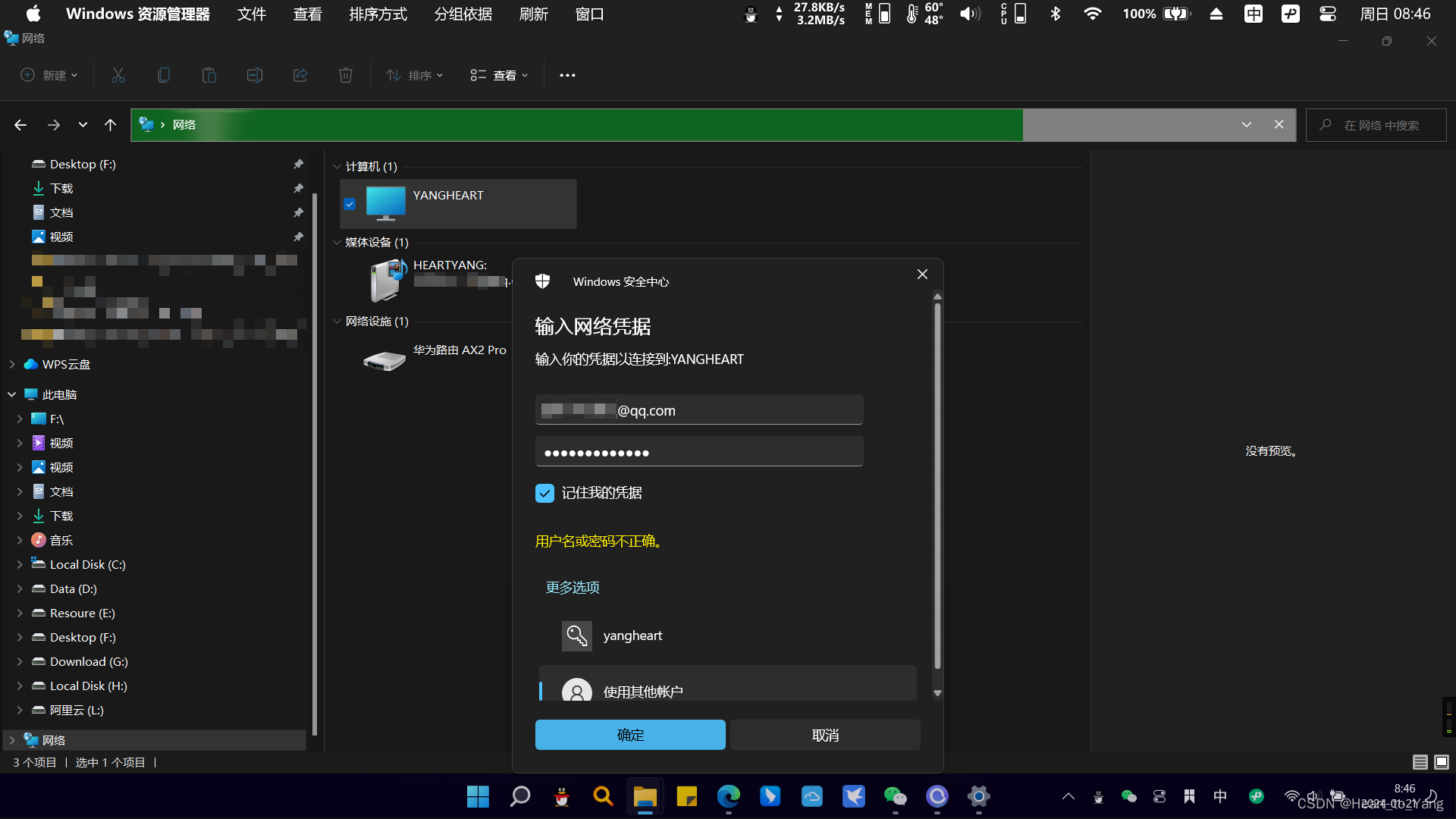Unpin Desktop (F:) quick access pin
The image size is (1456, 819).
(x=299, y=164)
